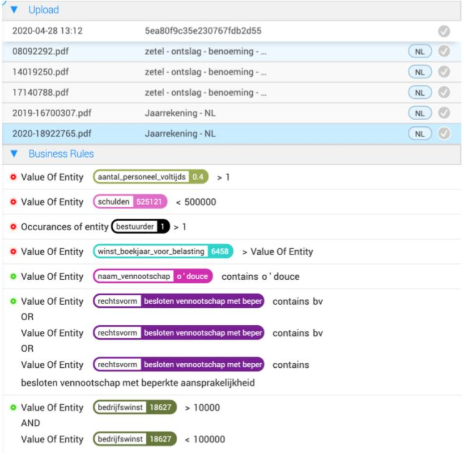Click green status dot for naam_vennootschap rule
The height and width of the screenshot is (453, 464).
(x=13, y=276)
